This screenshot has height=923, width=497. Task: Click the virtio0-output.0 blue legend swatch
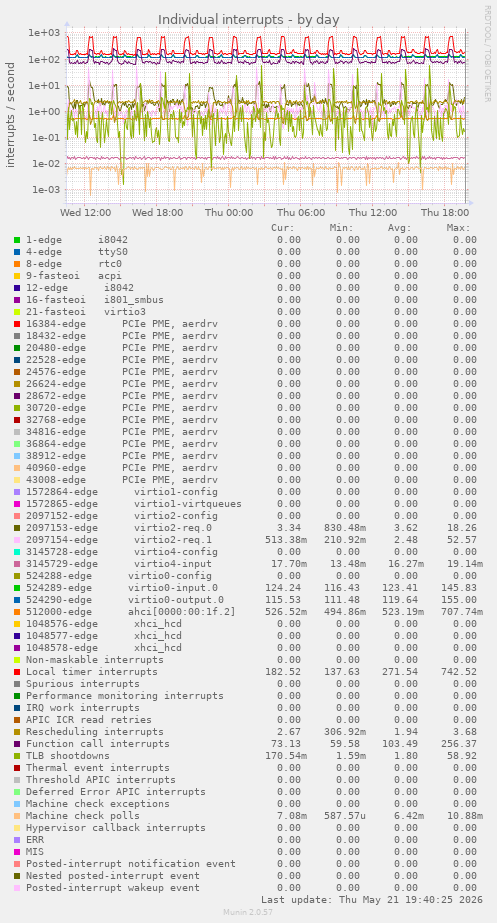point(17,600)
